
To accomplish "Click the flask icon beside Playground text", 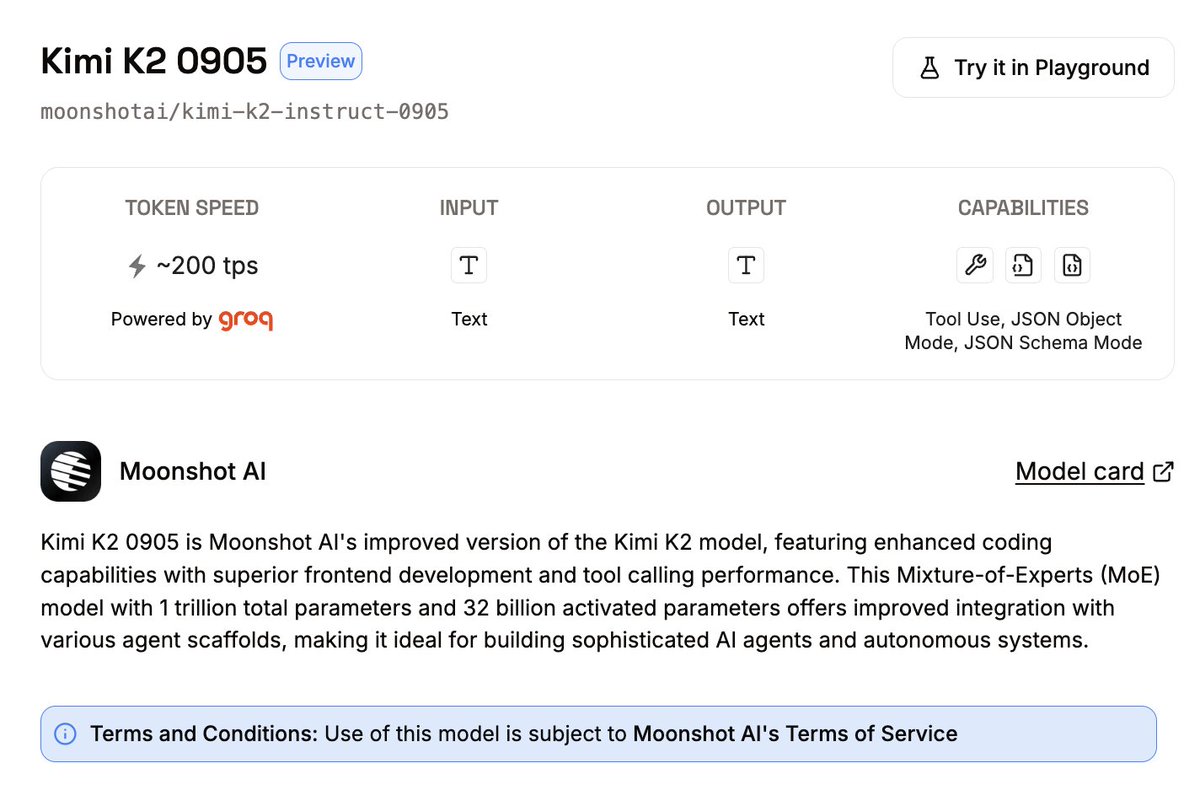I will point(929,68).
